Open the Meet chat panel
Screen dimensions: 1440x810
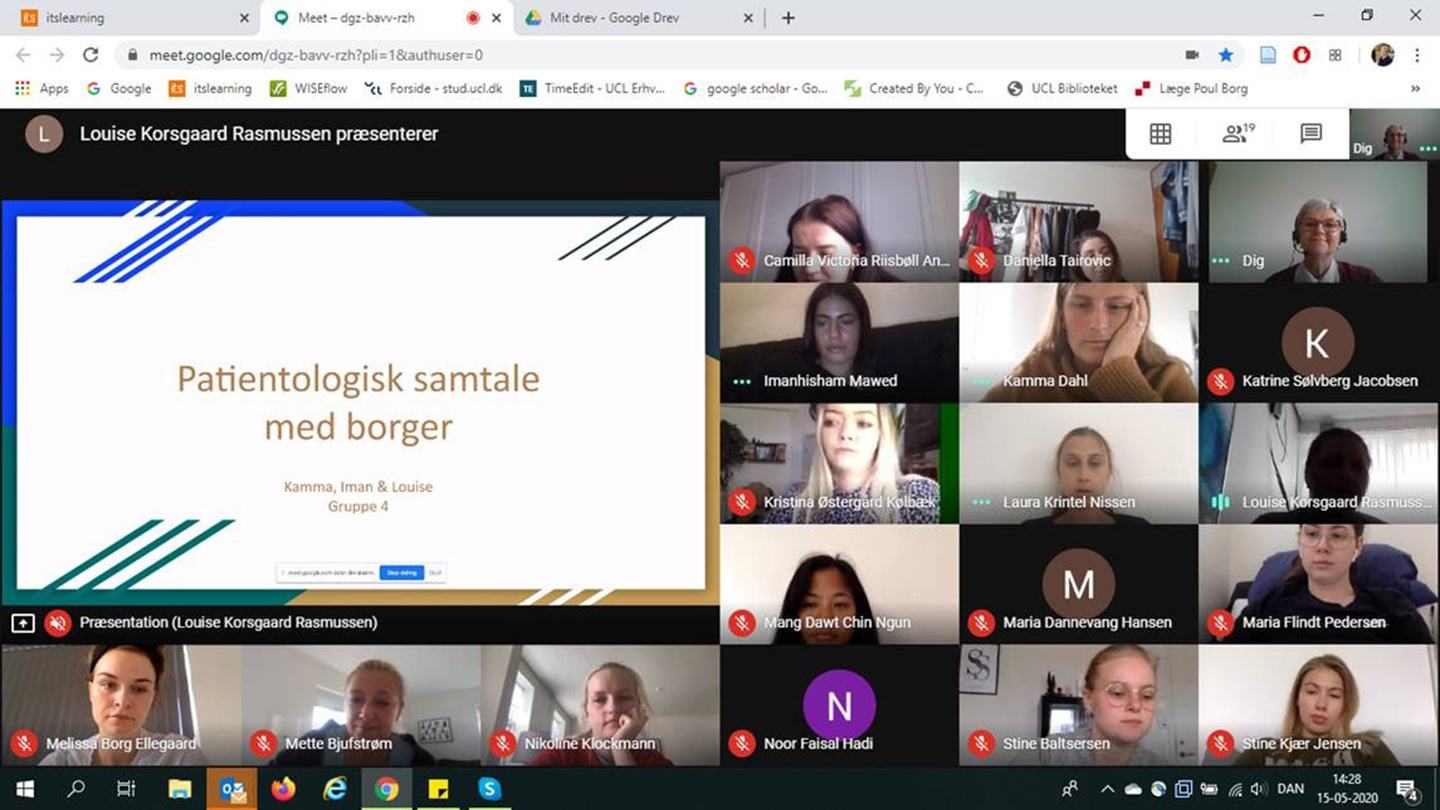coord(1310,134)
